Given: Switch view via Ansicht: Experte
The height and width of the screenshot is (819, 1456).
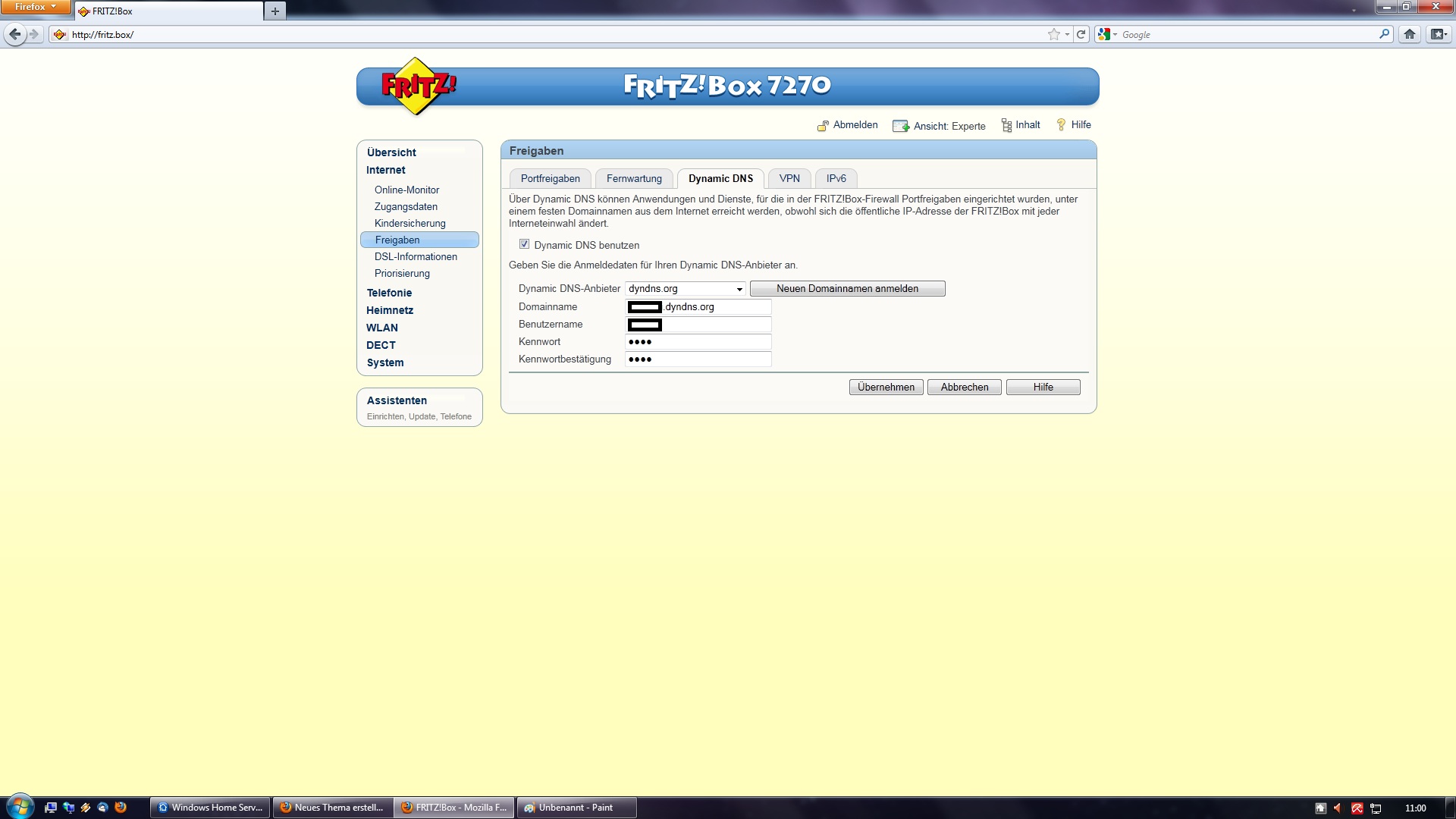Looking at the screenshot, I should tap(940, 126).
